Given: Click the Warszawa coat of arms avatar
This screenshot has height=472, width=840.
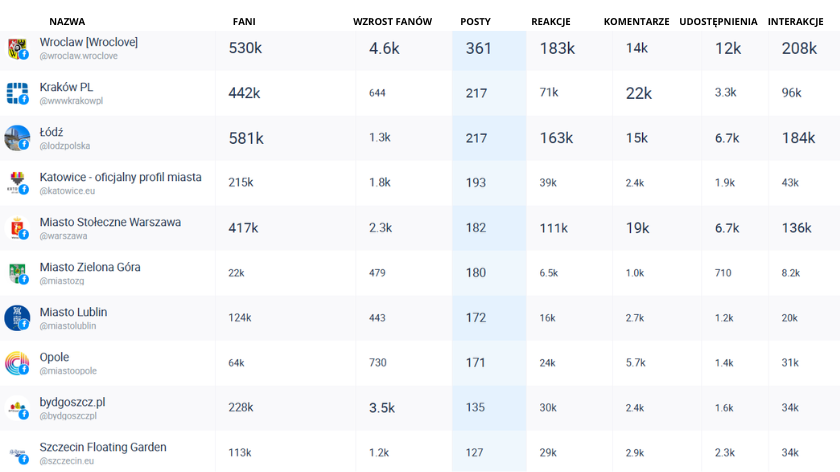Looking at the screenshot, I should click(x=17, y=228).
